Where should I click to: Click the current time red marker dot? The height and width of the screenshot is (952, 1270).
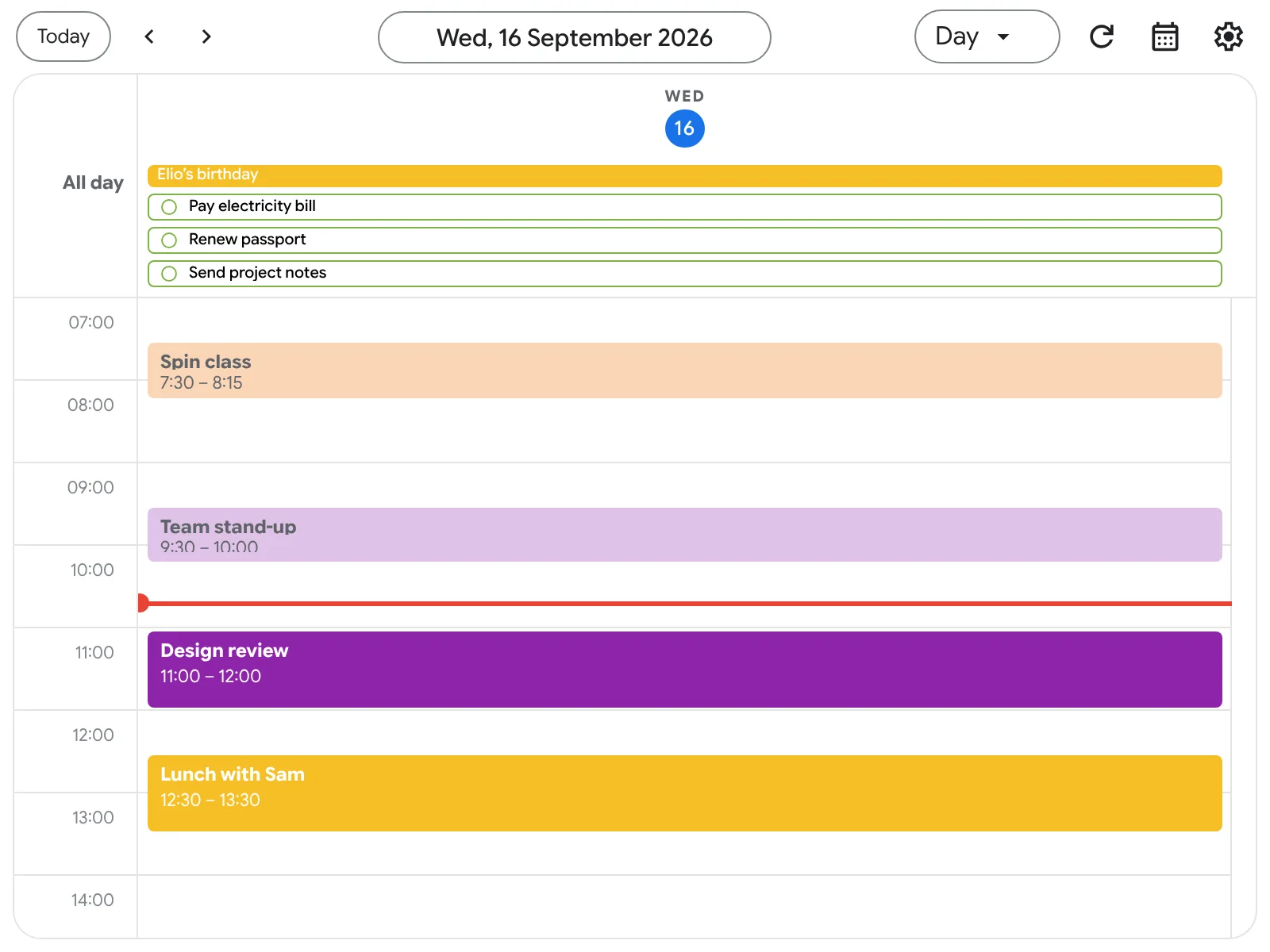coord(143,603)
